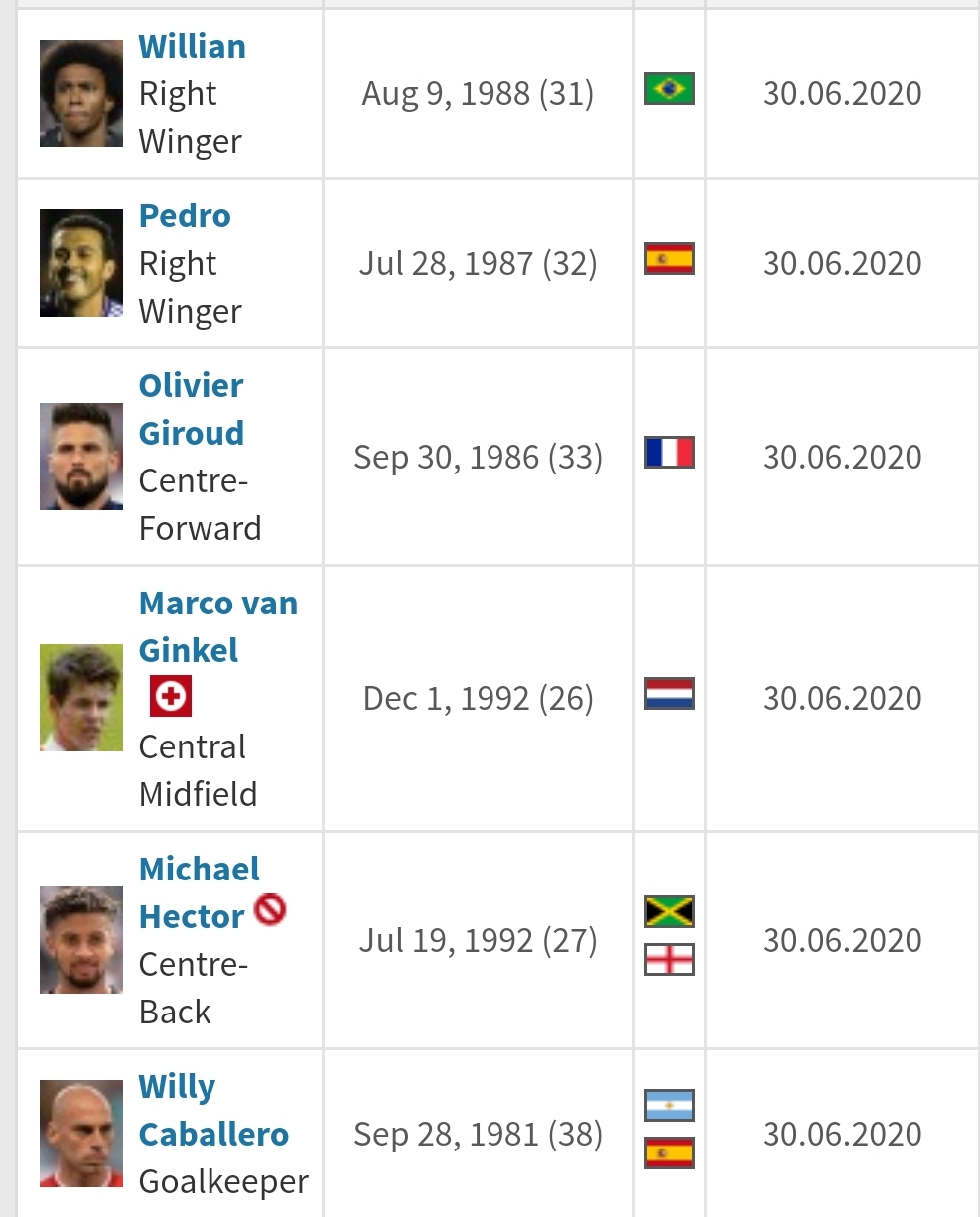Click the England flag in Michael Hector's row

click(x=669, y=960)
